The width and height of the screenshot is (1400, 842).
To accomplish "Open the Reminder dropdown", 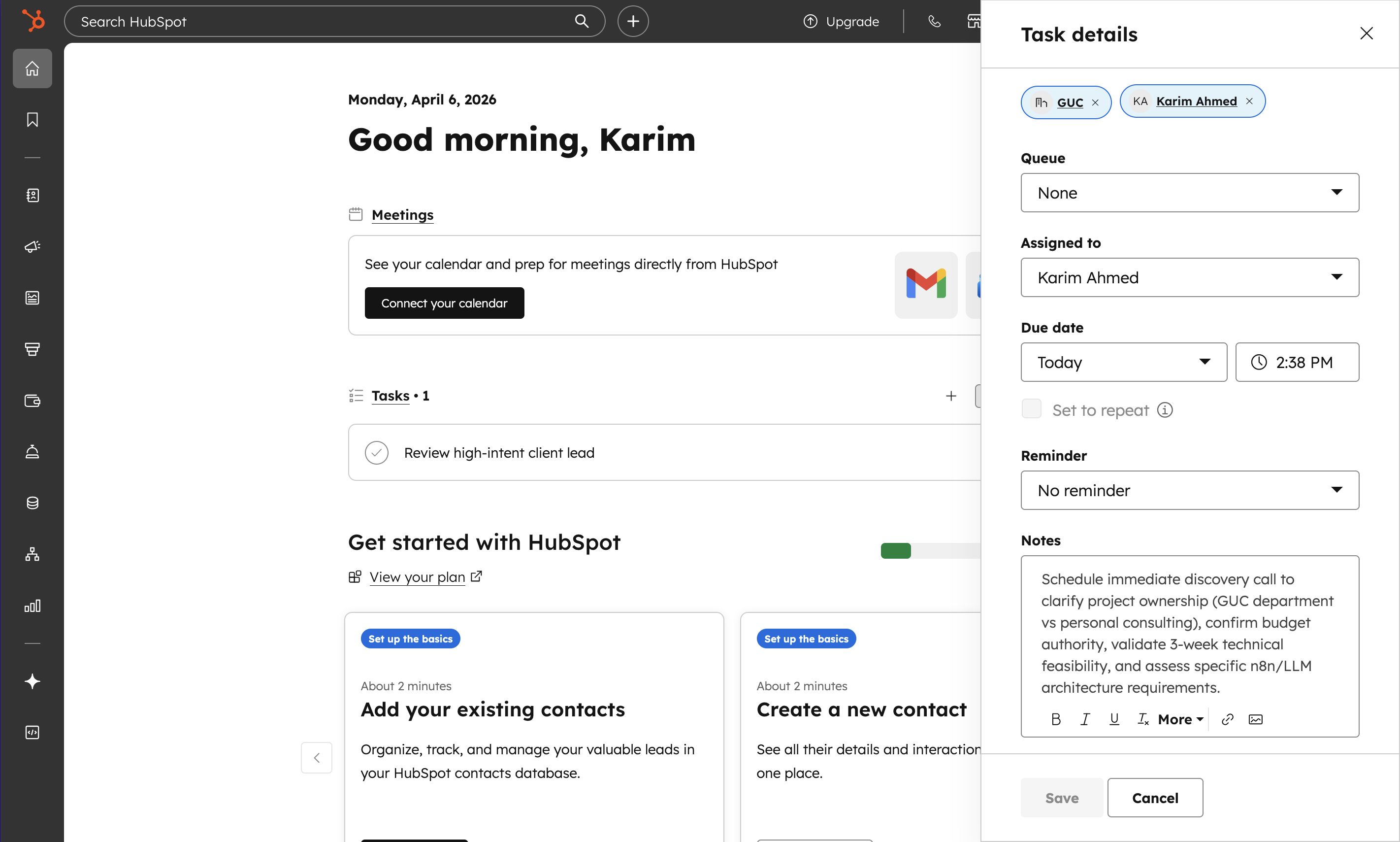I will (x=1190, y=490).
